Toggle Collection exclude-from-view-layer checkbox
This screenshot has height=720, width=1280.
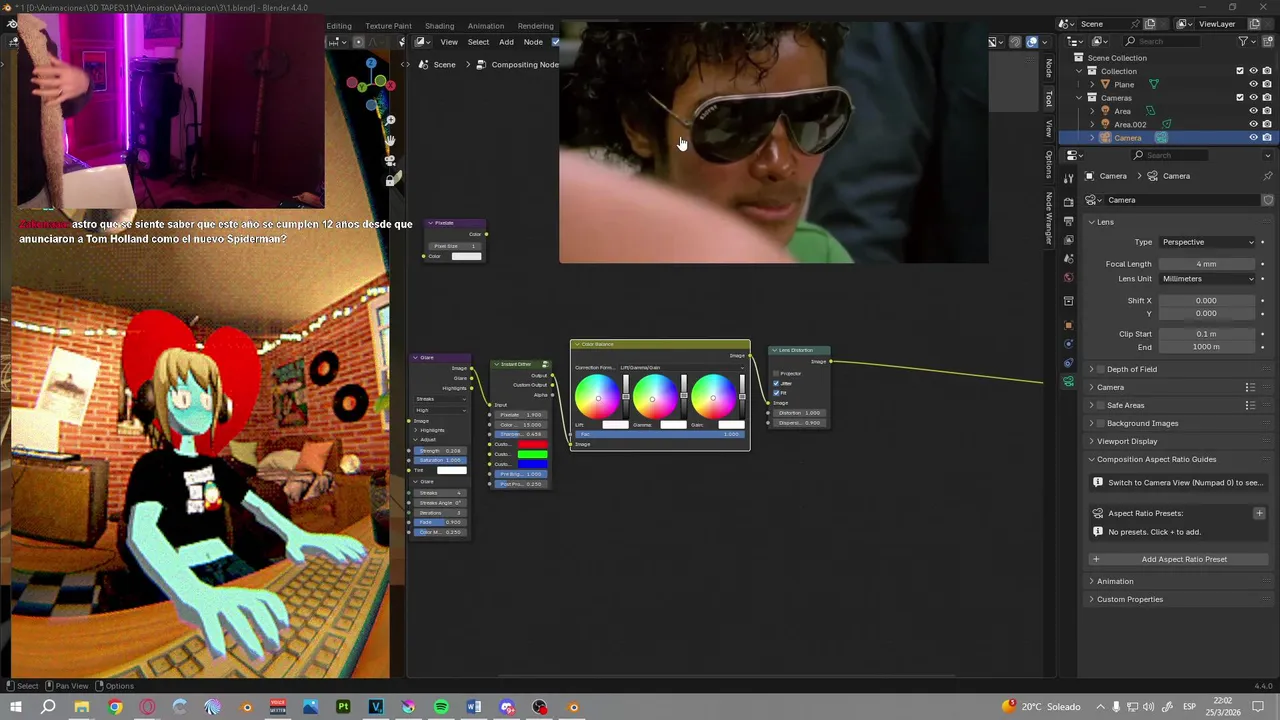click(x=1240, y=71)
